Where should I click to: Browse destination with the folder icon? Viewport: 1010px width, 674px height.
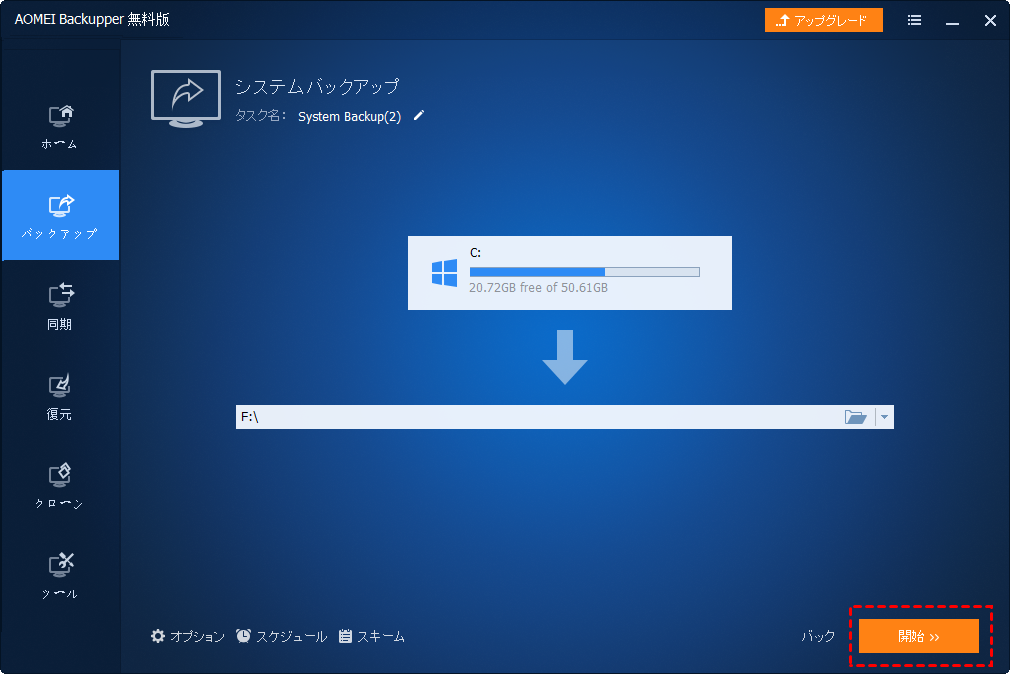point(855,417)
